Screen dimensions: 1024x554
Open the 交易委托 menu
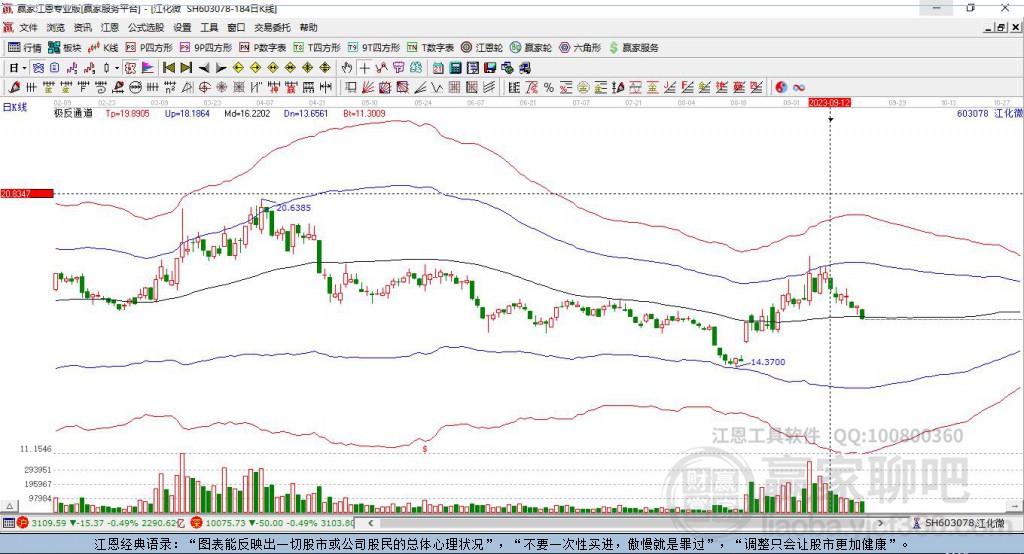pos(272,27)
